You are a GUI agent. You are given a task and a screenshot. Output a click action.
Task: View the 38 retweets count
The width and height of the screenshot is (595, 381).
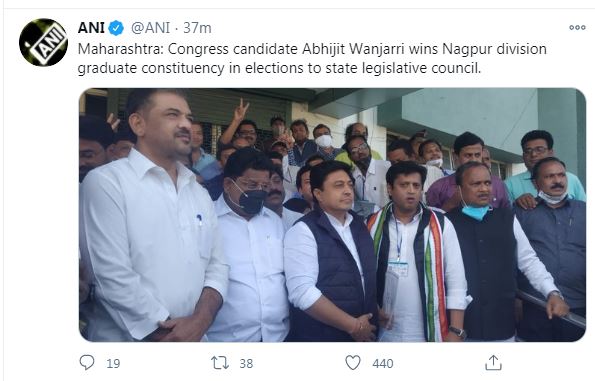click(246, 364)
